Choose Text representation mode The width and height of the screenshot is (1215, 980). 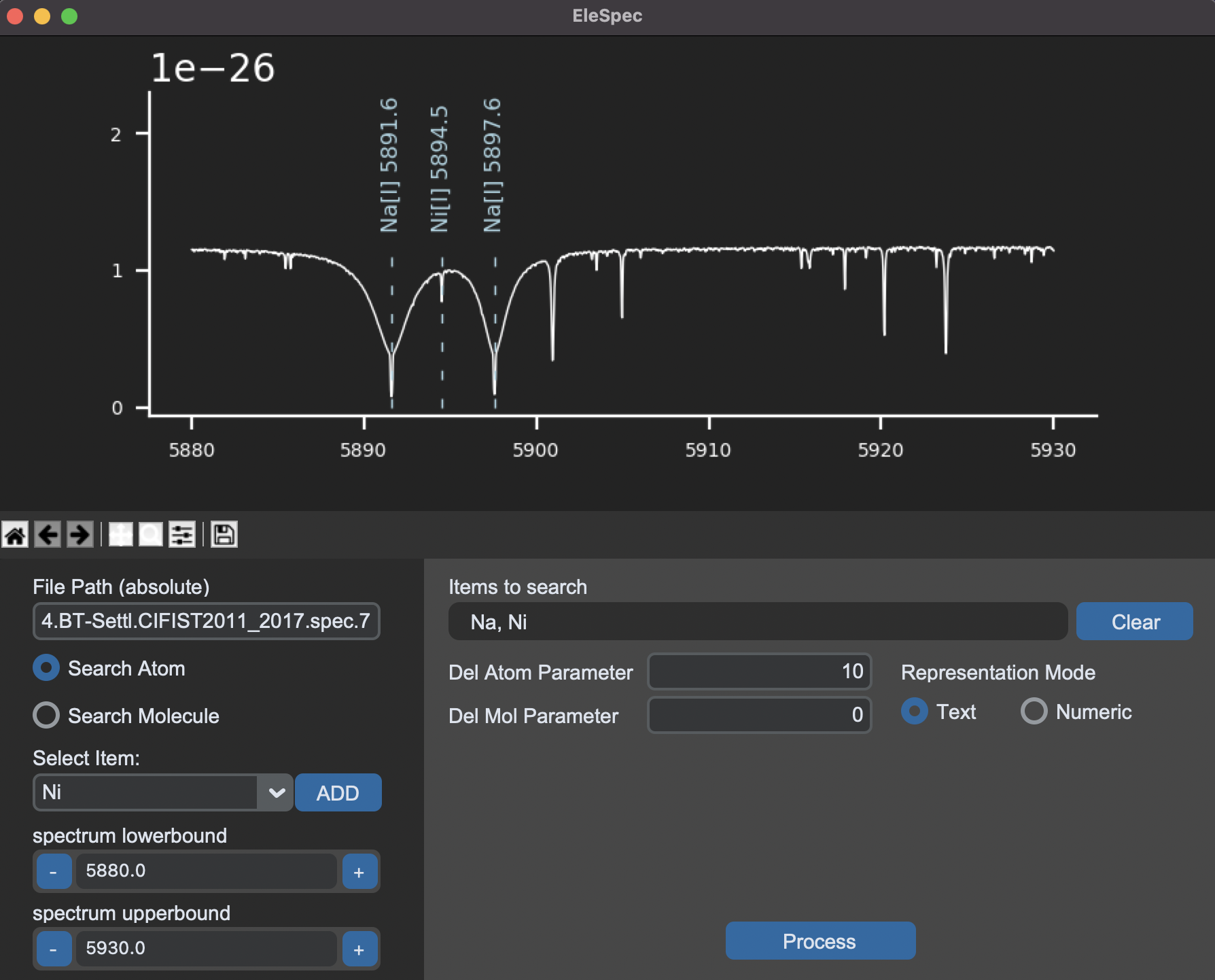pos(914,712)
